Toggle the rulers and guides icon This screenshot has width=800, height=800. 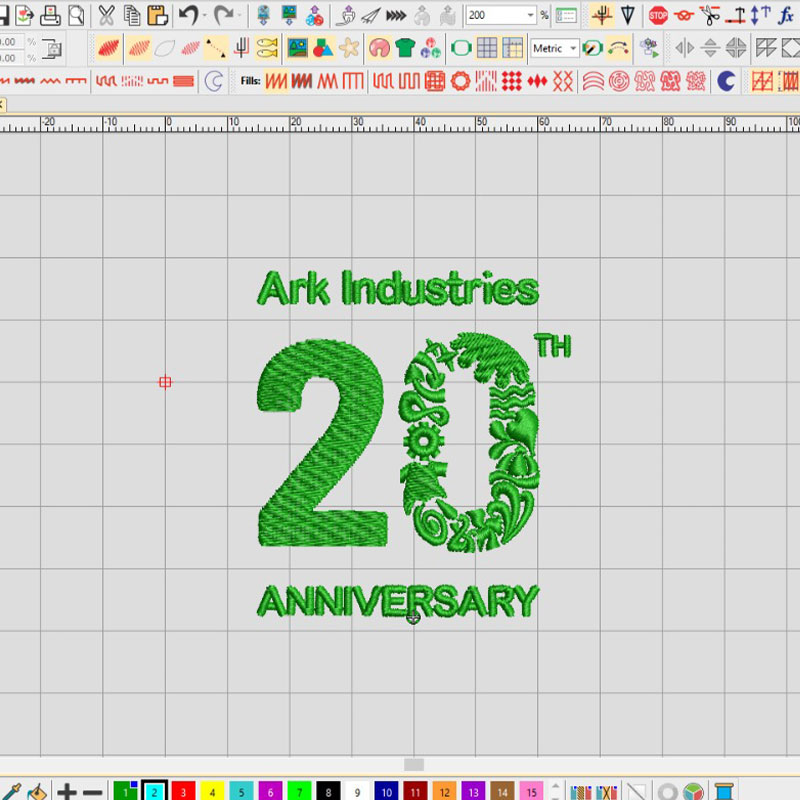(x=512, y=48)
